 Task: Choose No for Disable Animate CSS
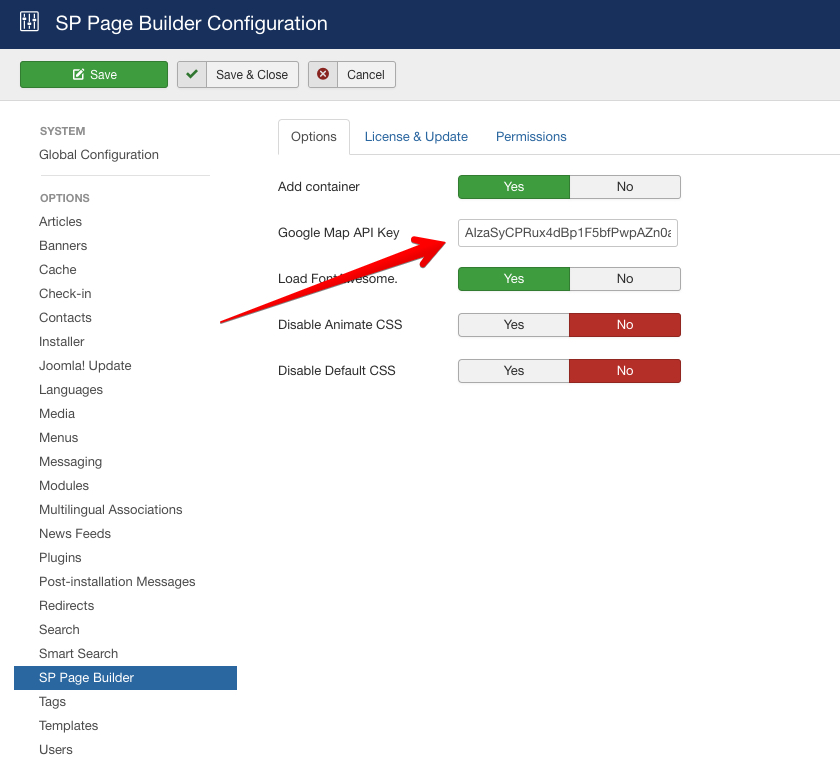pyautogui.click(x=625, y=325)
